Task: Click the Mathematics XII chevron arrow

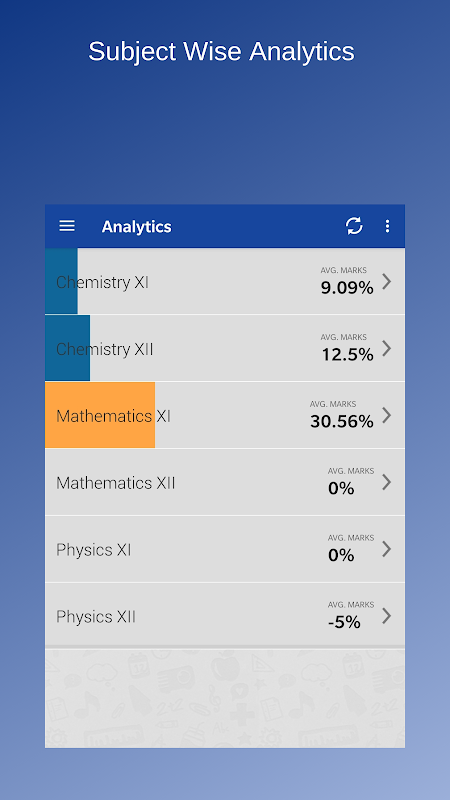Action: pos(387,482)
